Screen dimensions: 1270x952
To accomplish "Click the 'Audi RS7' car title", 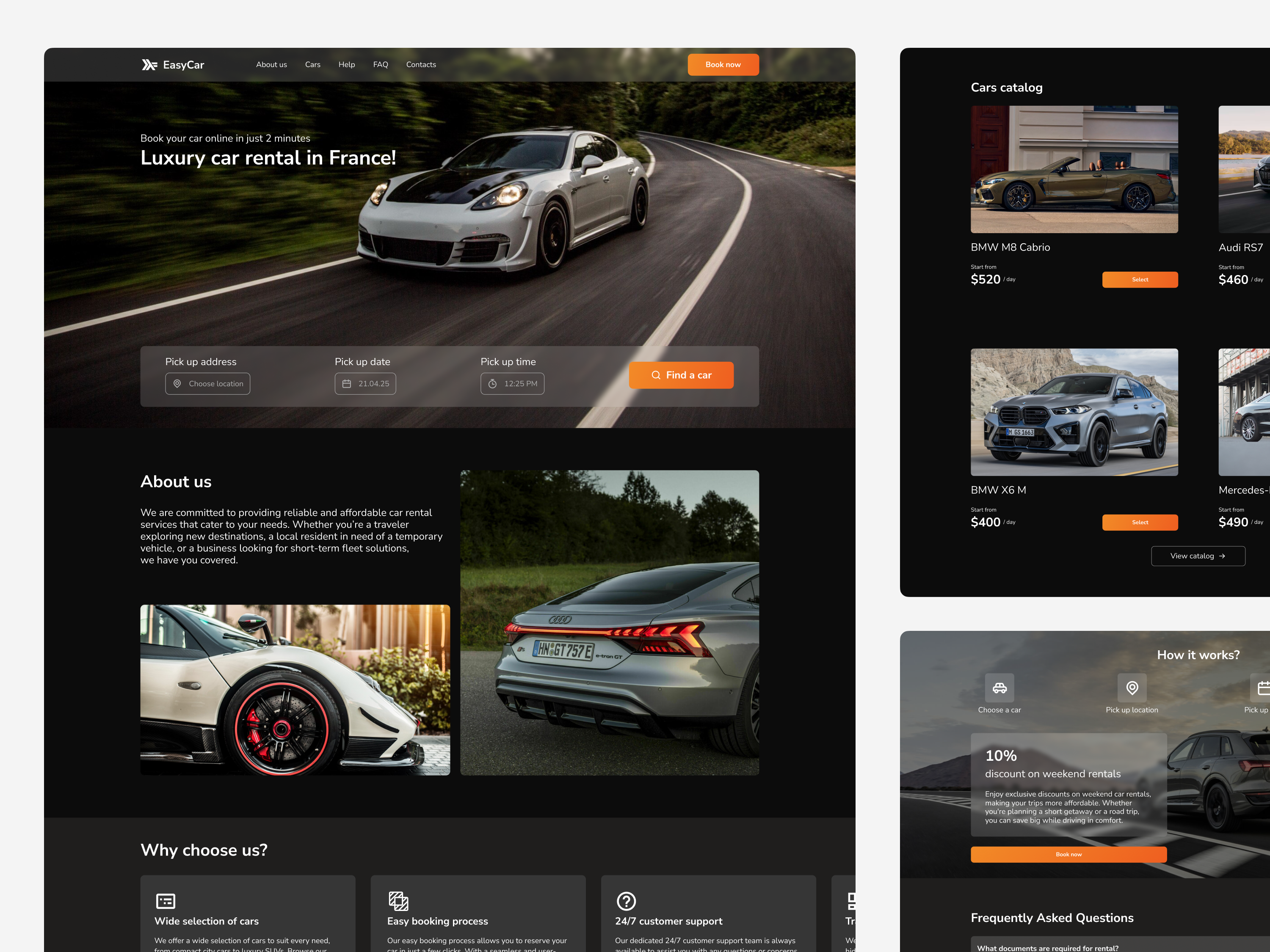I will click(1241, 248).
